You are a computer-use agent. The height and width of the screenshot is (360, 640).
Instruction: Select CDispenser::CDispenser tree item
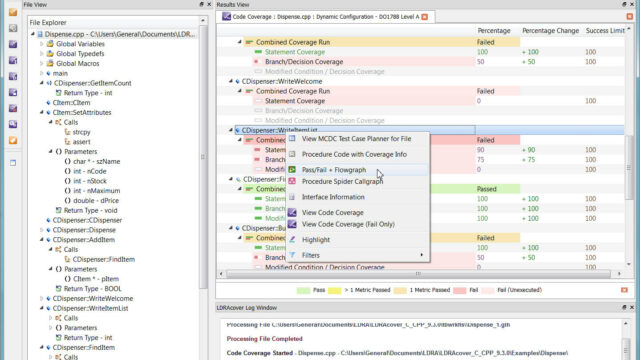[x=87, y=220]
